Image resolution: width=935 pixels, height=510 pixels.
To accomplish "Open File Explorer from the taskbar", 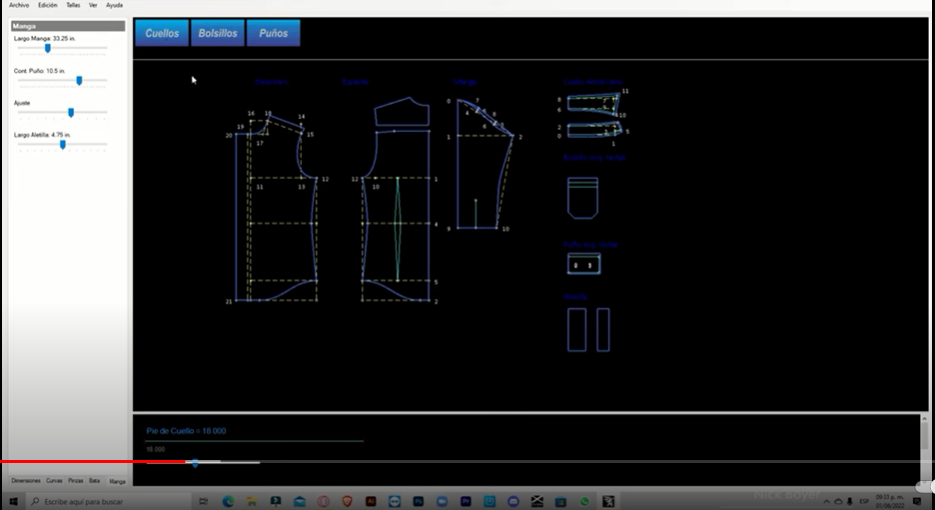I will click(x=252, y=502).
